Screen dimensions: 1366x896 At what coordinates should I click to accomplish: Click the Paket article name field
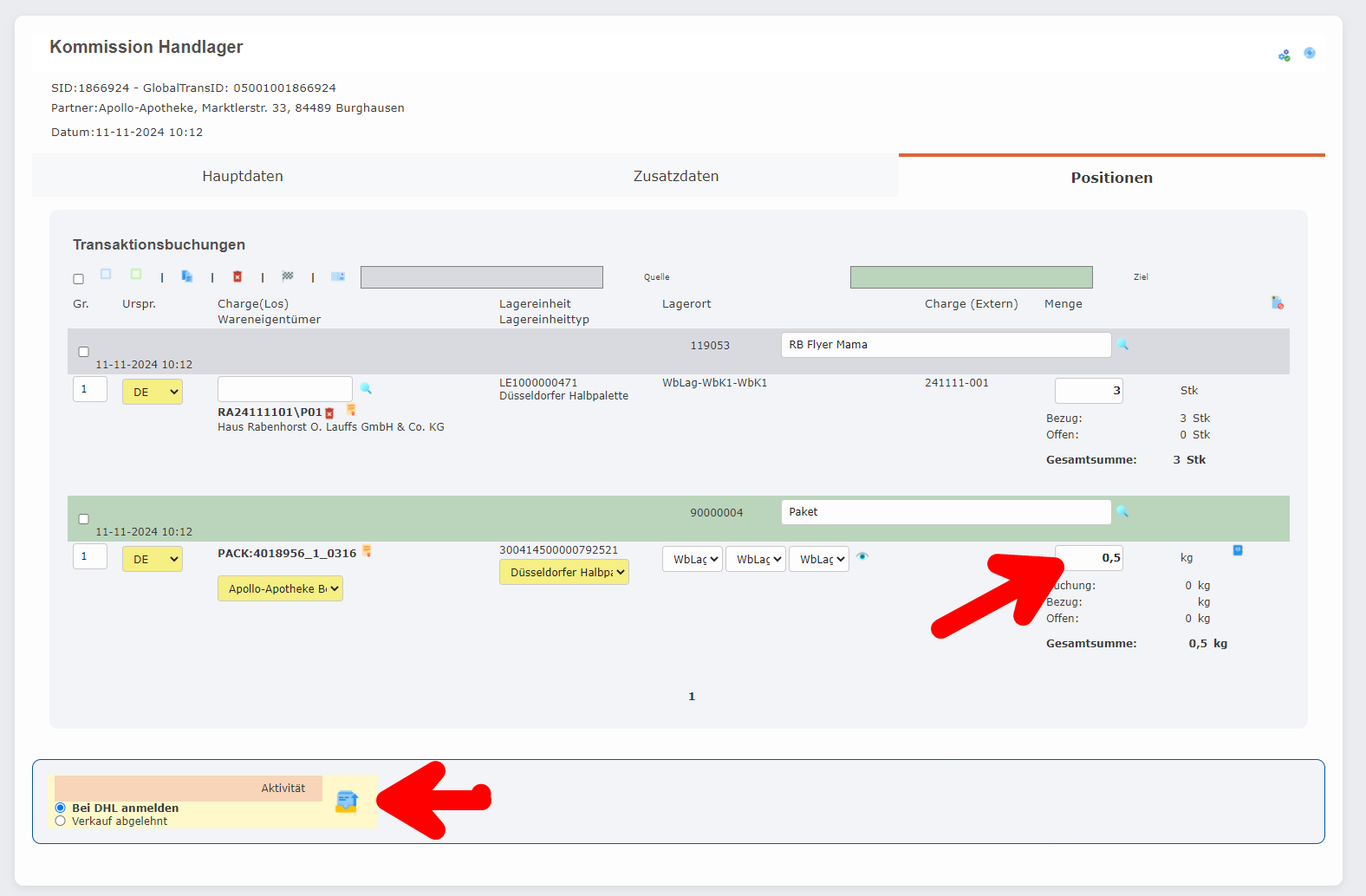coord(946,512)
